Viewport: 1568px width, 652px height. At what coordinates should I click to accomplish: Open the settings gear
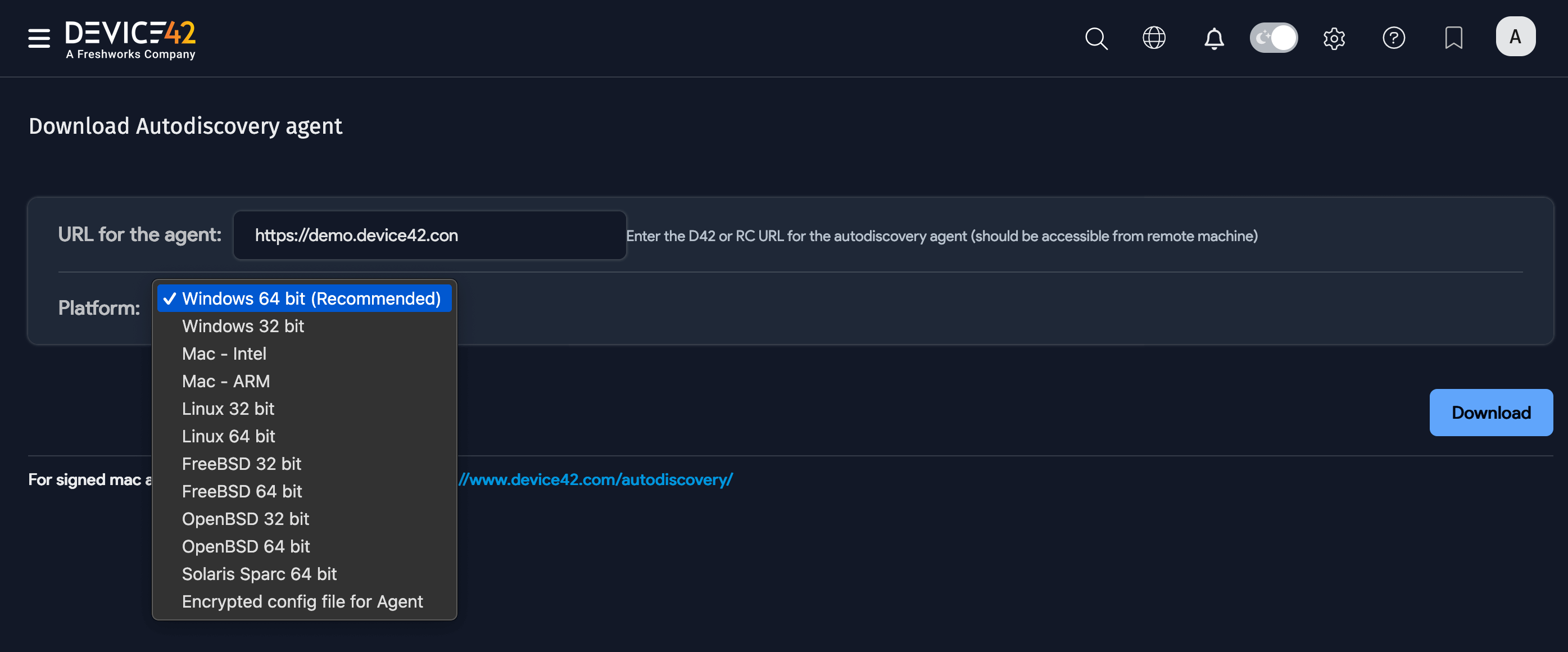click(x=1334, y=38)
